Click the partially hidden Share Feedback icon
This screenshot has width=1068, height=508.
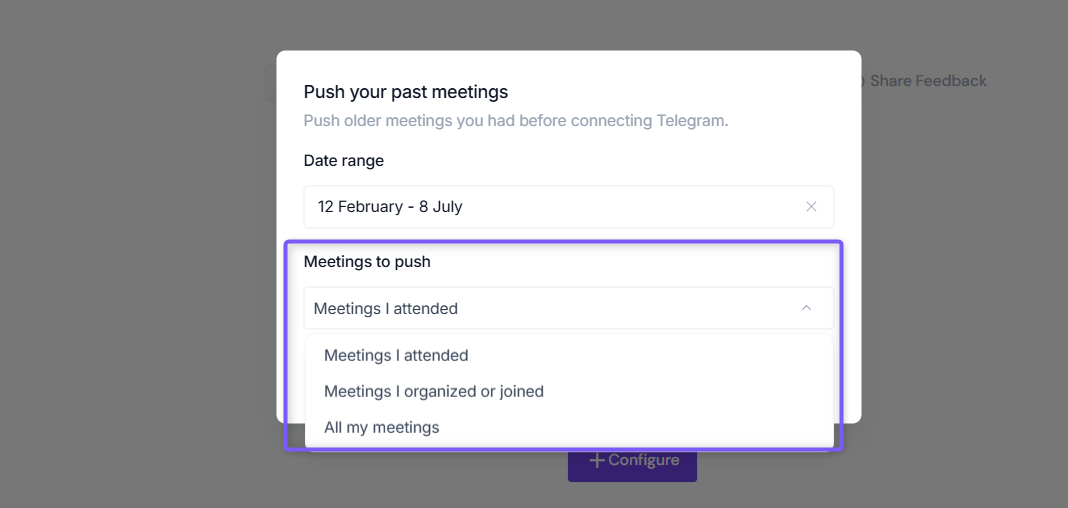click(x=863, y=81)
